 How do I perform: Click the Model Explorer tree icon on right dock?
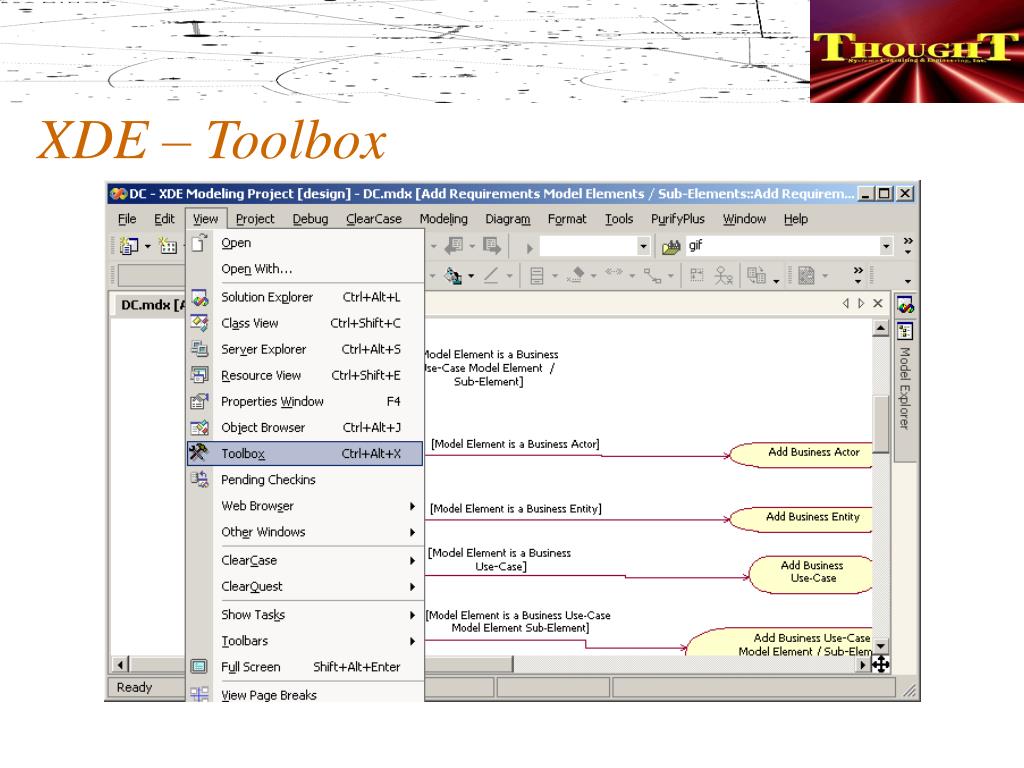coord(905,331)
